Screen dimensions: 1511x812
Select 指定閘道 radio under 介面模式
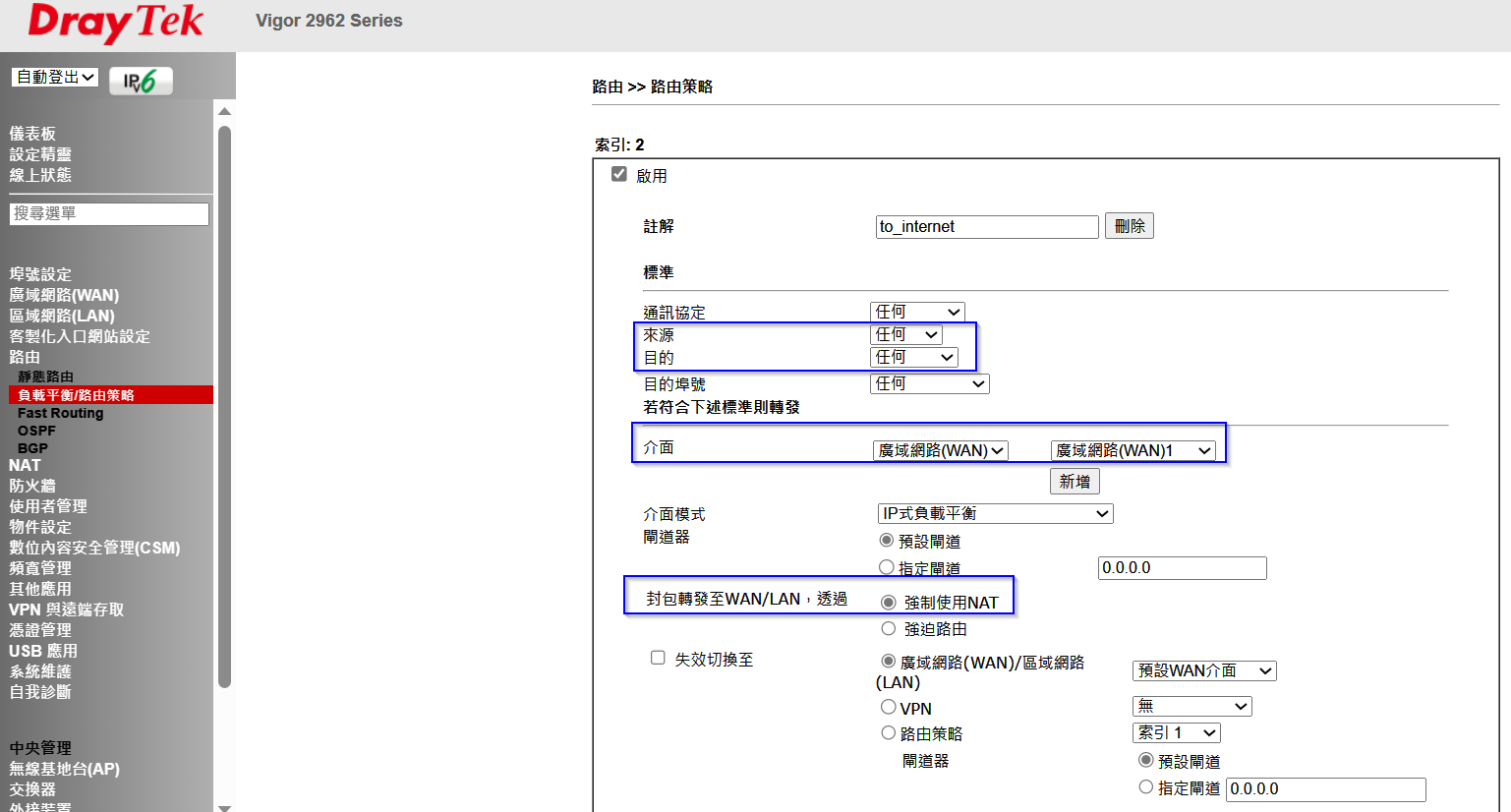tap(887, 567)
